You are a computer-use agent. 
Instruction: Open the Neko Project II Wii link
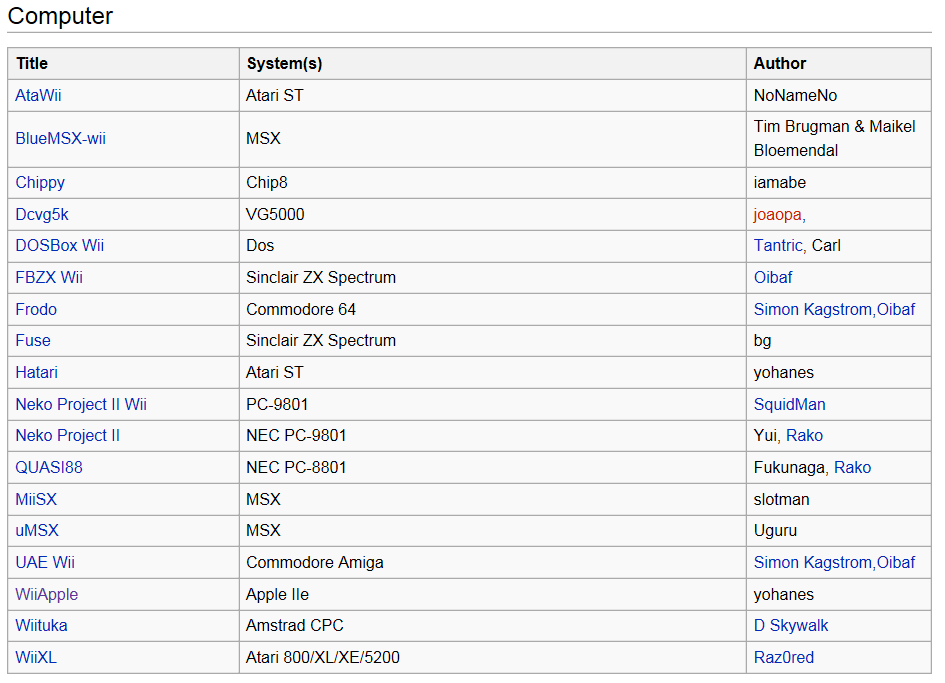click(x=81, y=404)
